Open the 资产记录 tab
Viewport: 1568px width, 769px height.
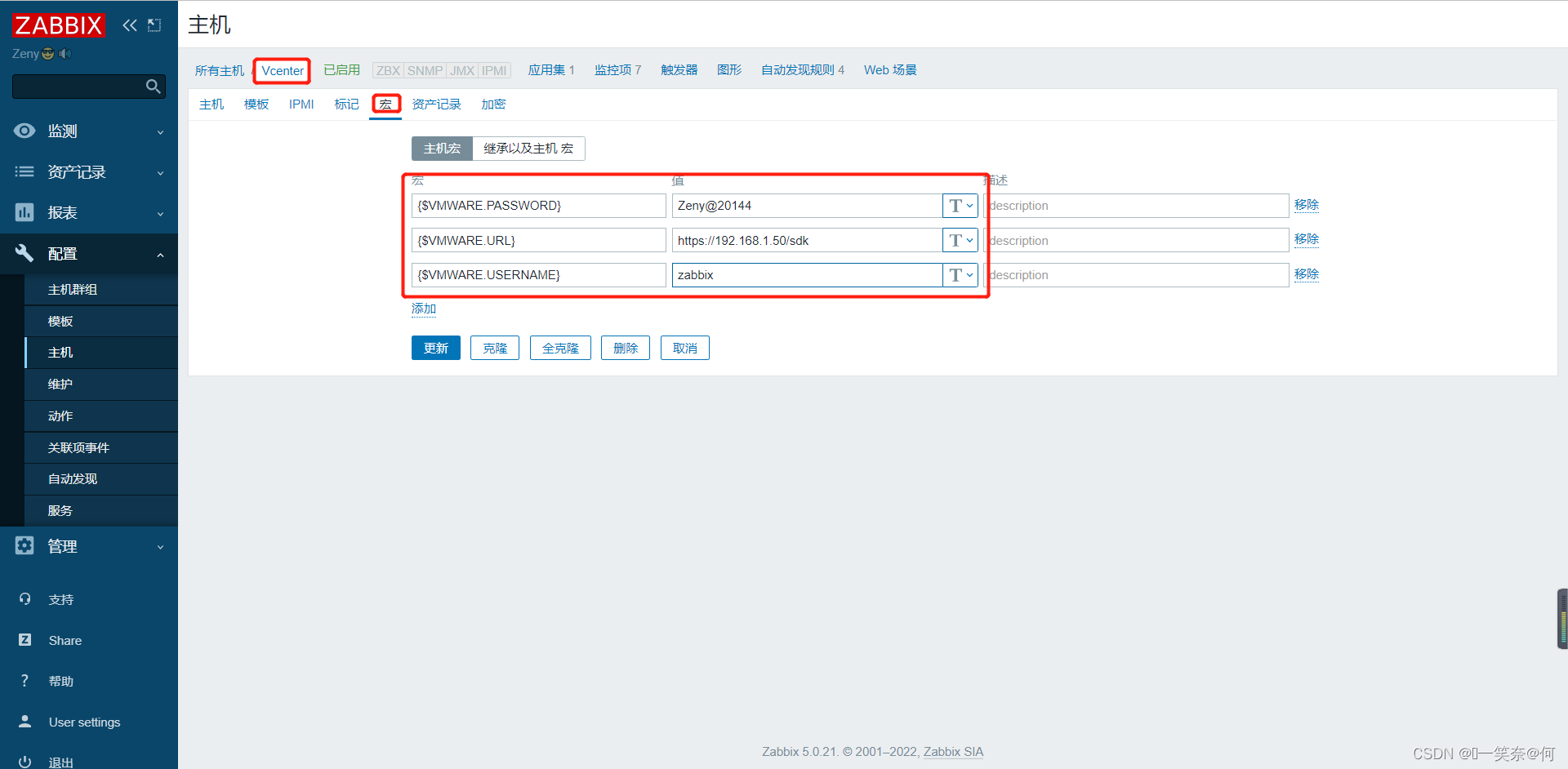coord(436,104)
